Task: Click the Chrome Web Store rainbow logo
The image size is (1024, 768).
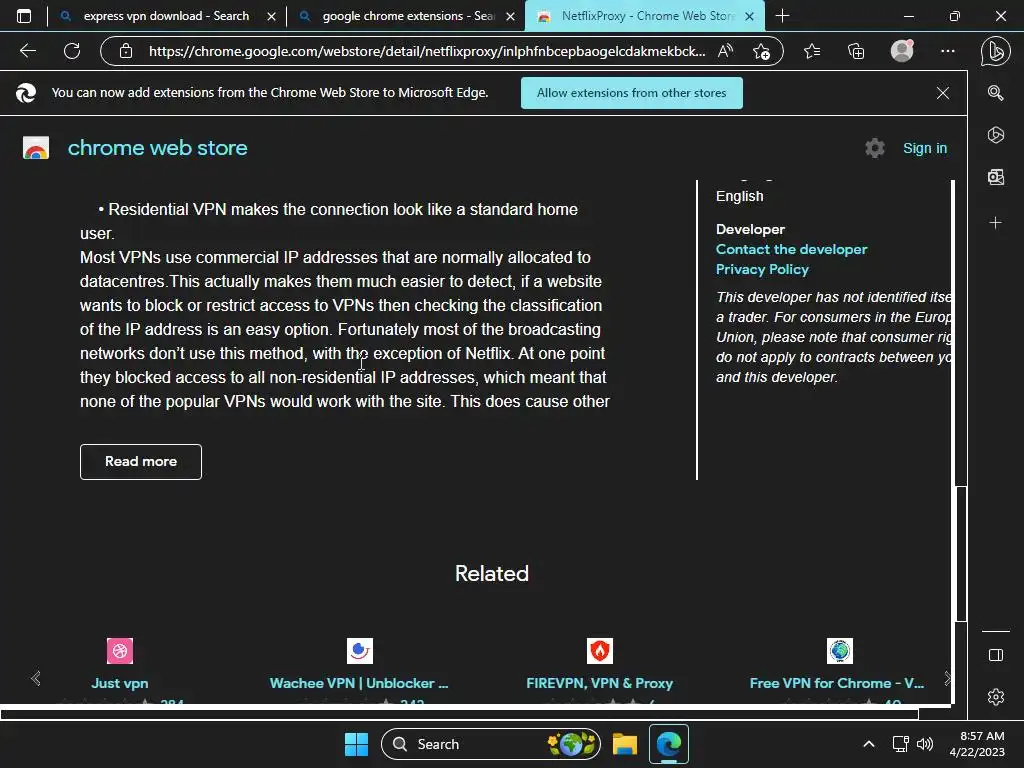Action: click(36, 148)
